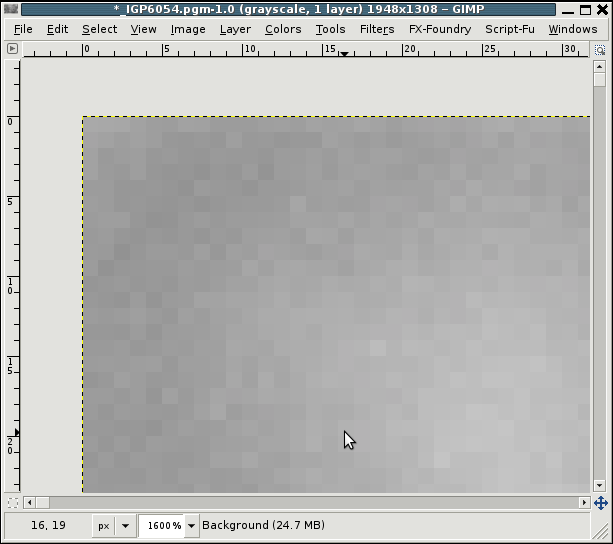613x544 pixels.
Task: Open the Colors menu
Action: (283, 29)
